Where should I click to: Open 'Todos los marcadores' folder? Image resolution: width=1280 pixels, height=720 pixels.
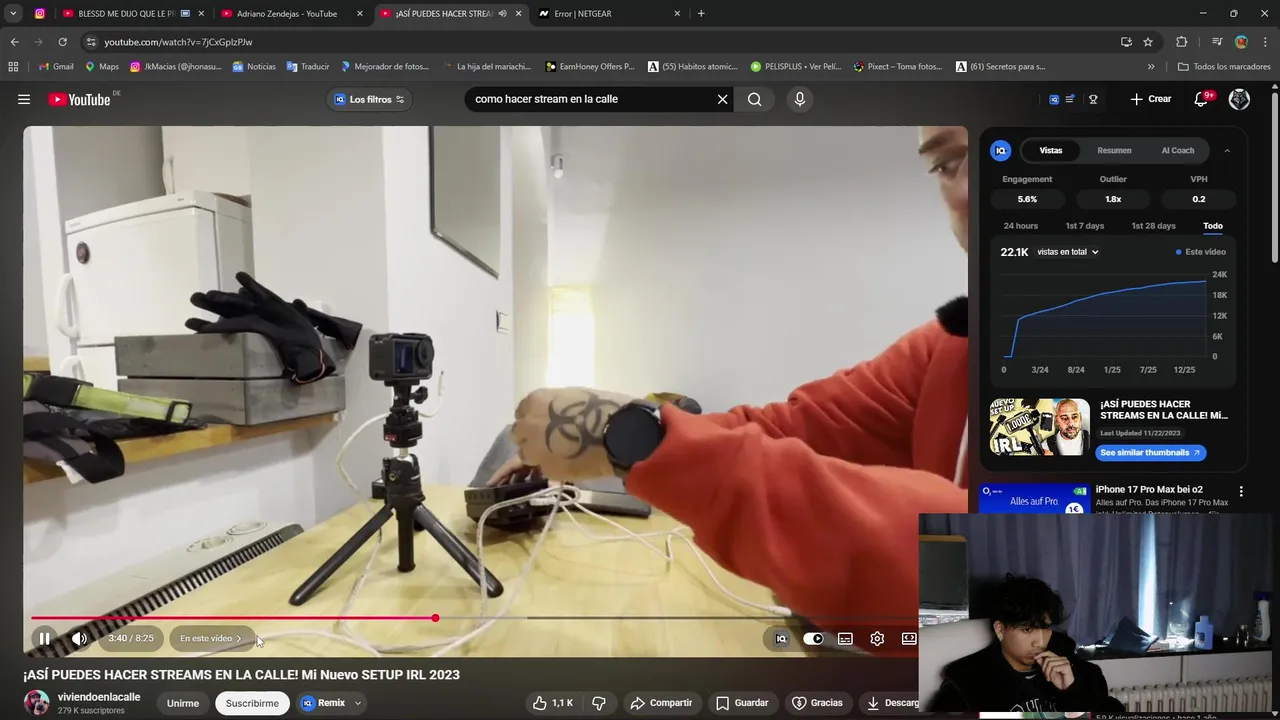pyautogui.click(x=1224, y=67)
